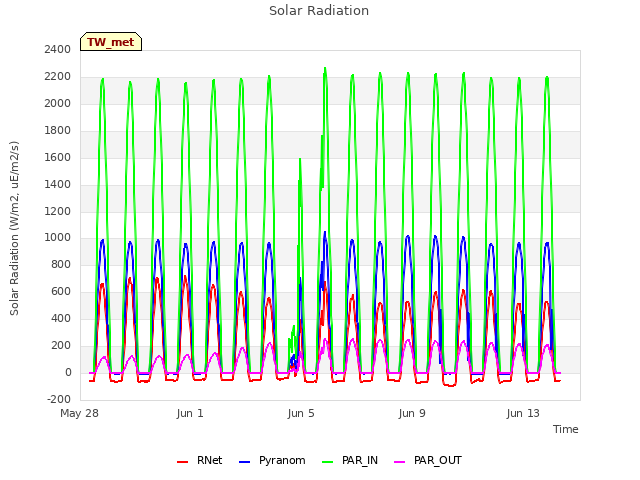The height and width of the screenshot is (480, 640).
Task: Click the Solar Radiation chart title
Action: 319,11
